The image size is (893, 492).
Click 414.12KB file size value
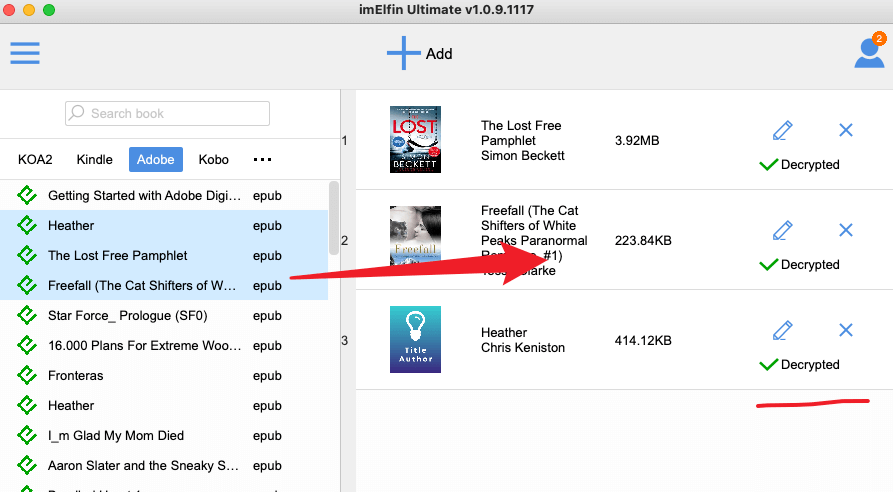click(x=643, y=341)
